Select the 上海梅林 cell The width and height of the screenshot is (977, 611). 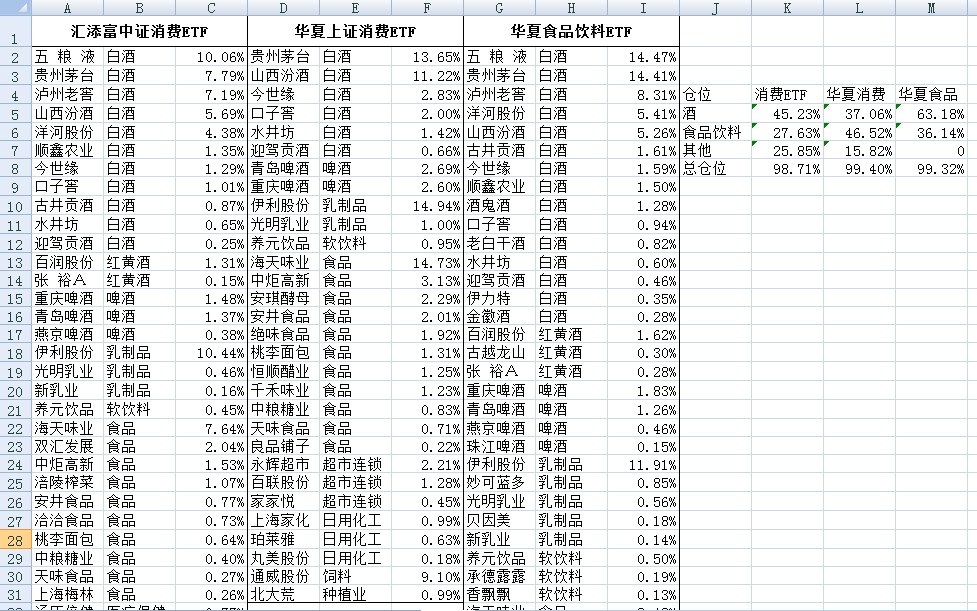[x=68, y=595]
